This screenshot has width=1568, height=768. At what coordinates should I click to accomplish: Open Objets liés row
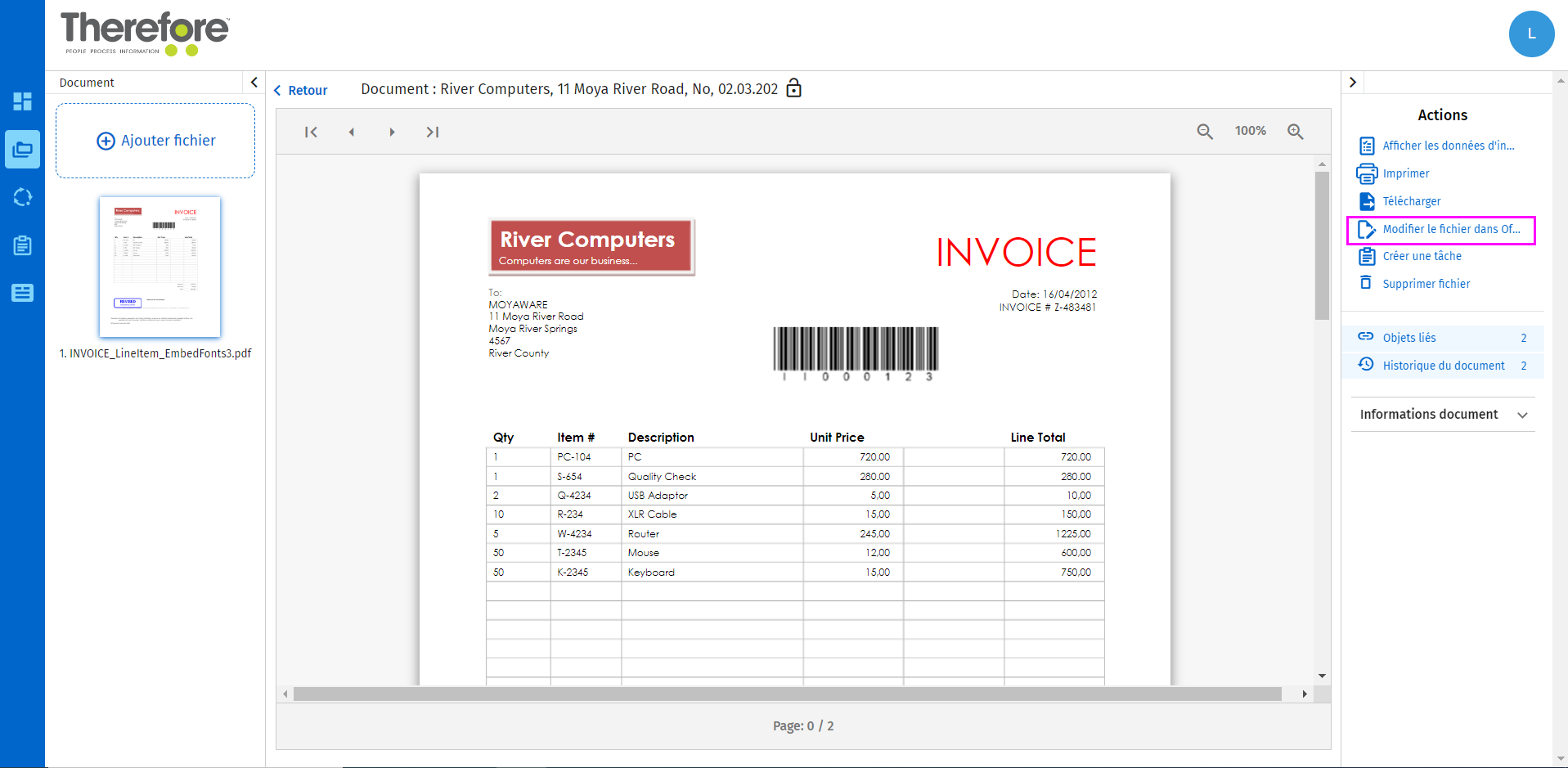[x=1443, y=338]
